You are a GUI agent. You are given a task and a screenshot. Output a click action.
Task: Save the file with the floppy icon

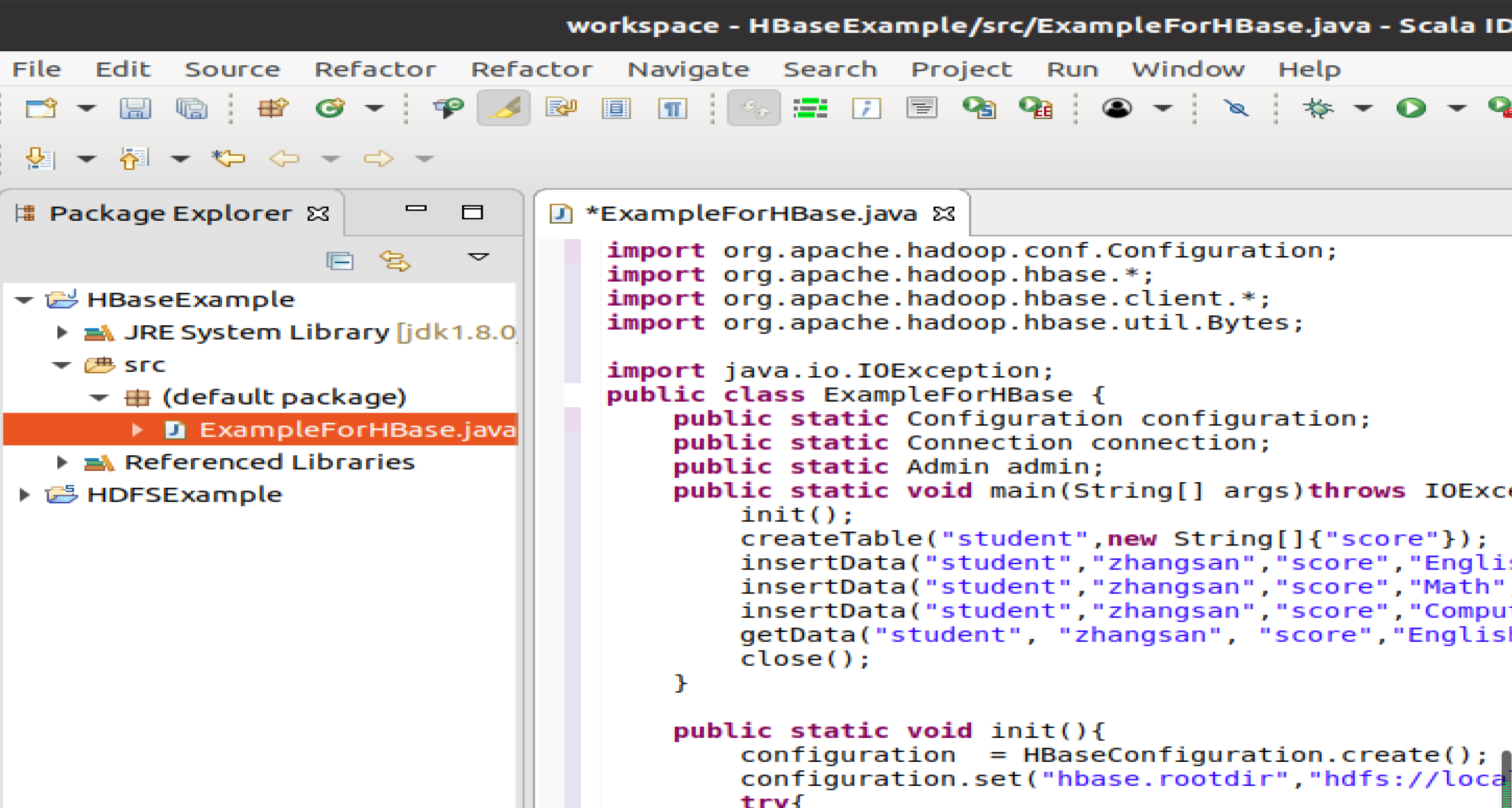click(135, 108)
